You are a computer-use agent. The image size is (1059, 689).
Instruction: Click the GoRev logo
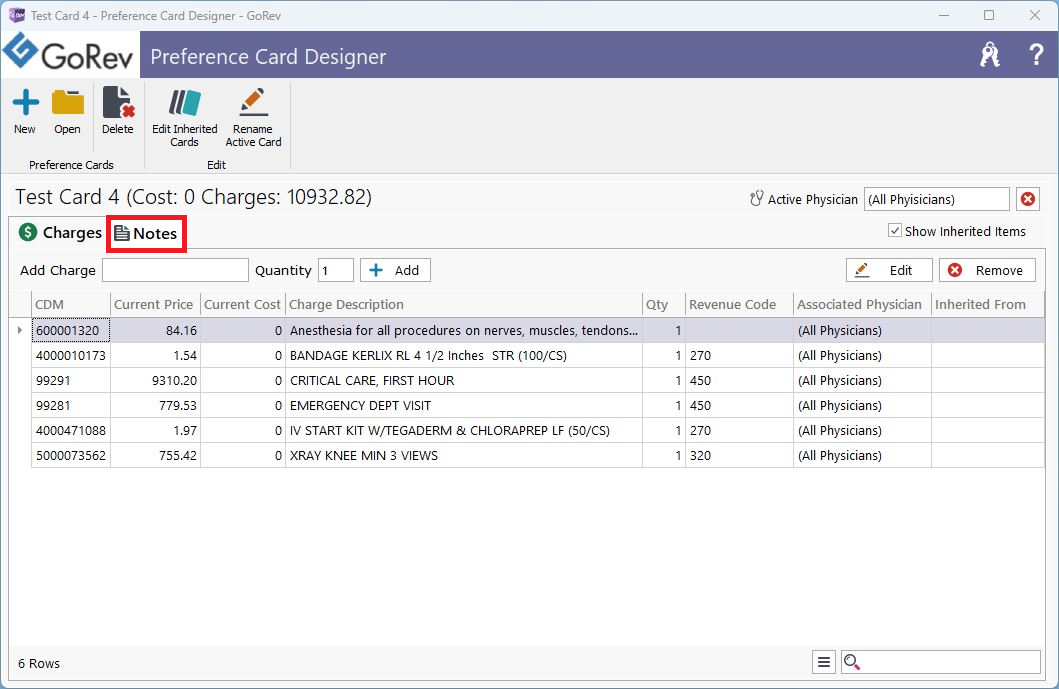coord(69,54)
